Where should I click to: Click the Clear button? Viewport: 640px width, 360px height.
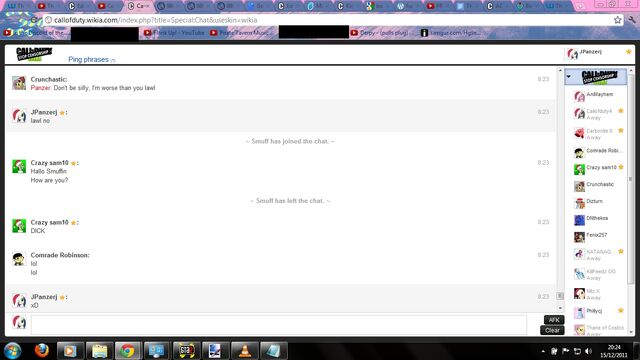pos(552,330)
